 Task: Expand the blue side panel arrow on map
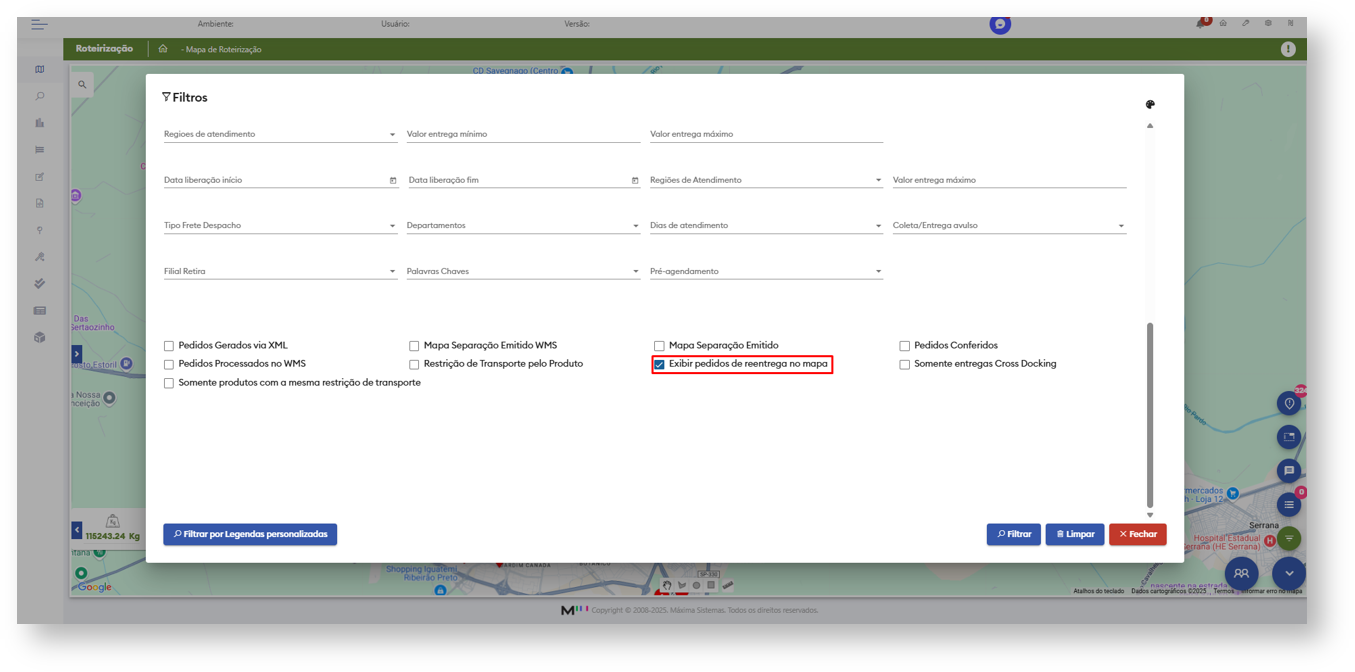pyautogui.click(x=77, y=354)
